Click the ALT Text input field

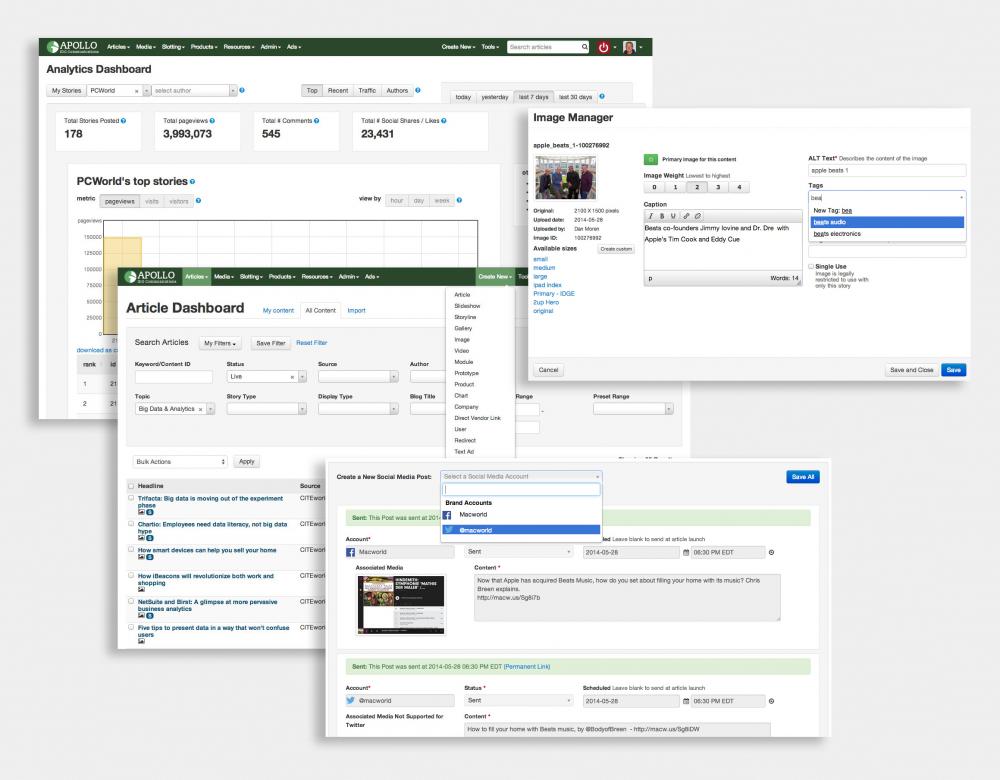[x=886, y=170]
